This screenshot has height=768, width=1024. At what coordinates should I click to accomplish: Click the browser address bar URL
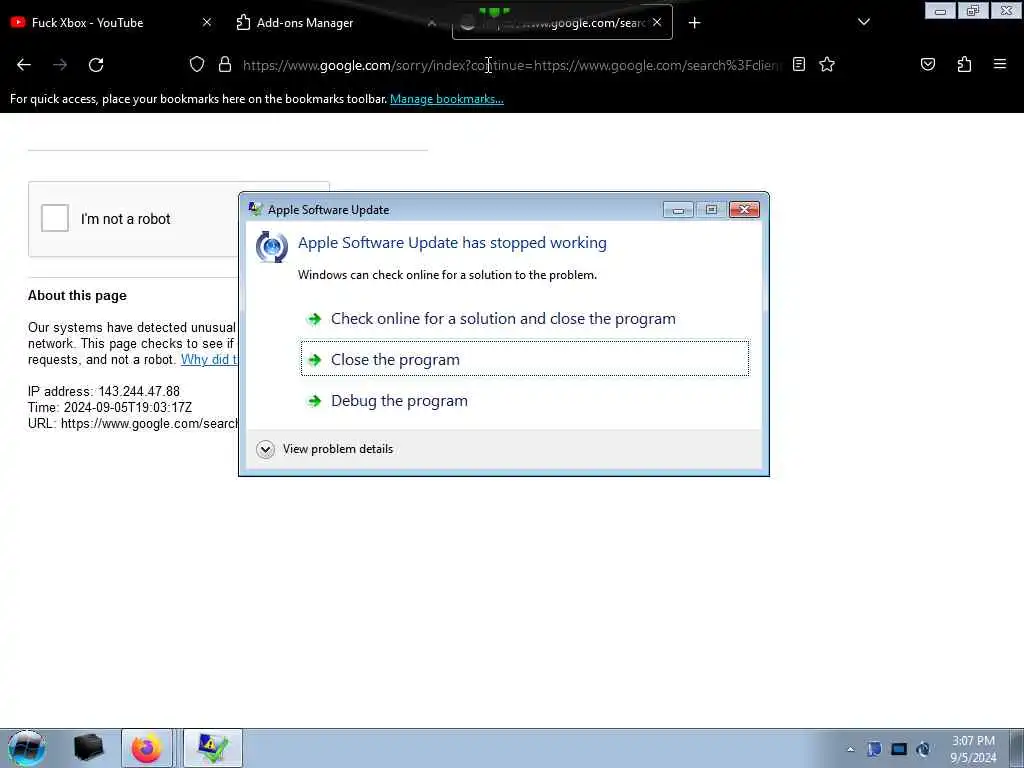[x=511, y=65]
